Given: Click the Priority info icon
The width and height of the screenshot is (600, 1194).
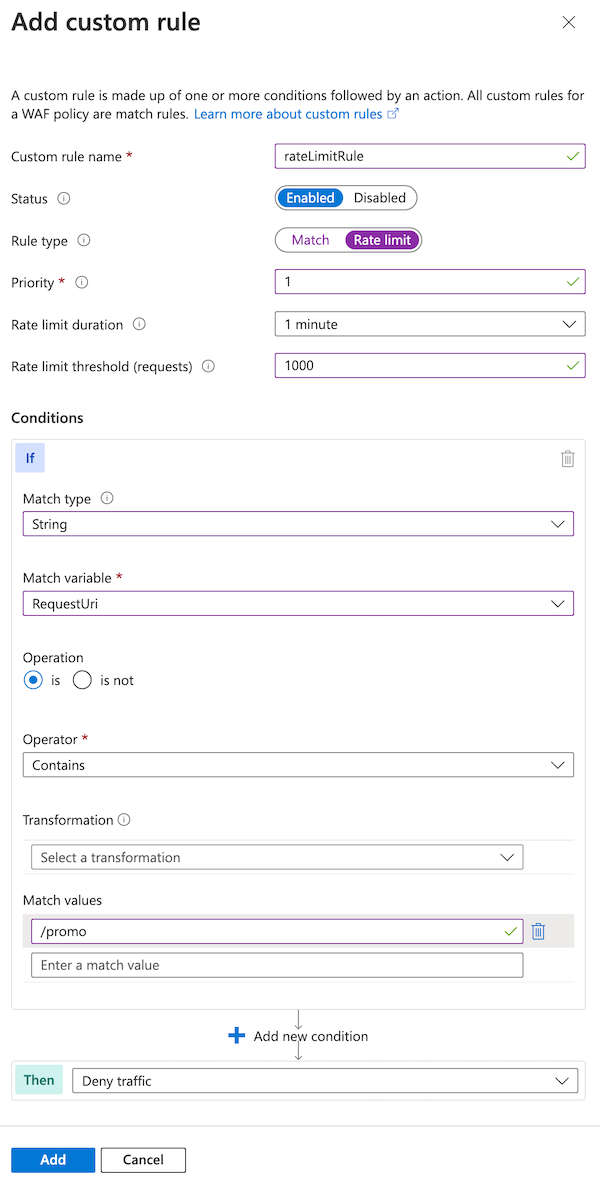Looking at the screenshot, I should (82, 283).
